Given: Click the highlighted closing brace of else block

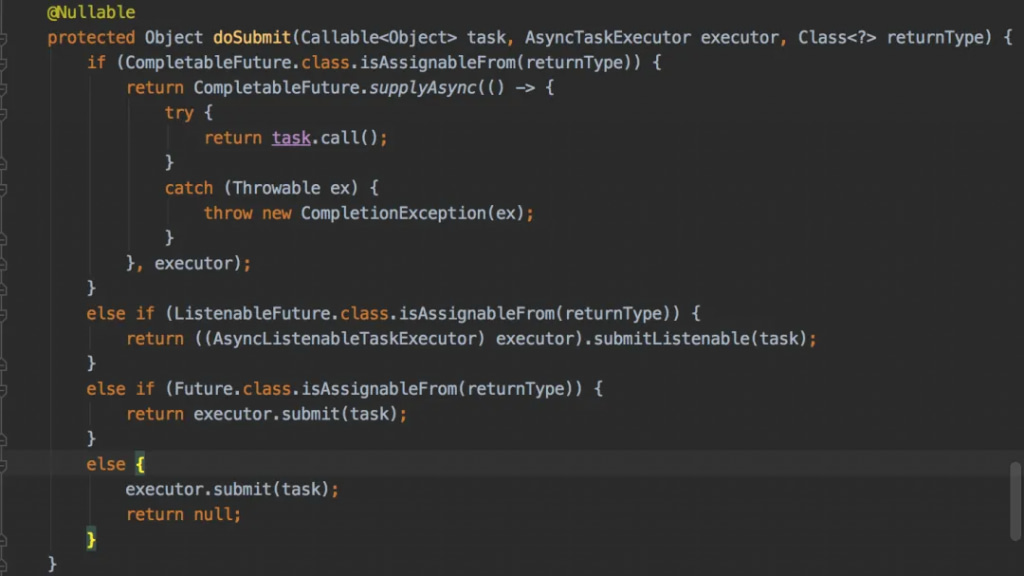Looking at the screenshot, I should (91, 540).
